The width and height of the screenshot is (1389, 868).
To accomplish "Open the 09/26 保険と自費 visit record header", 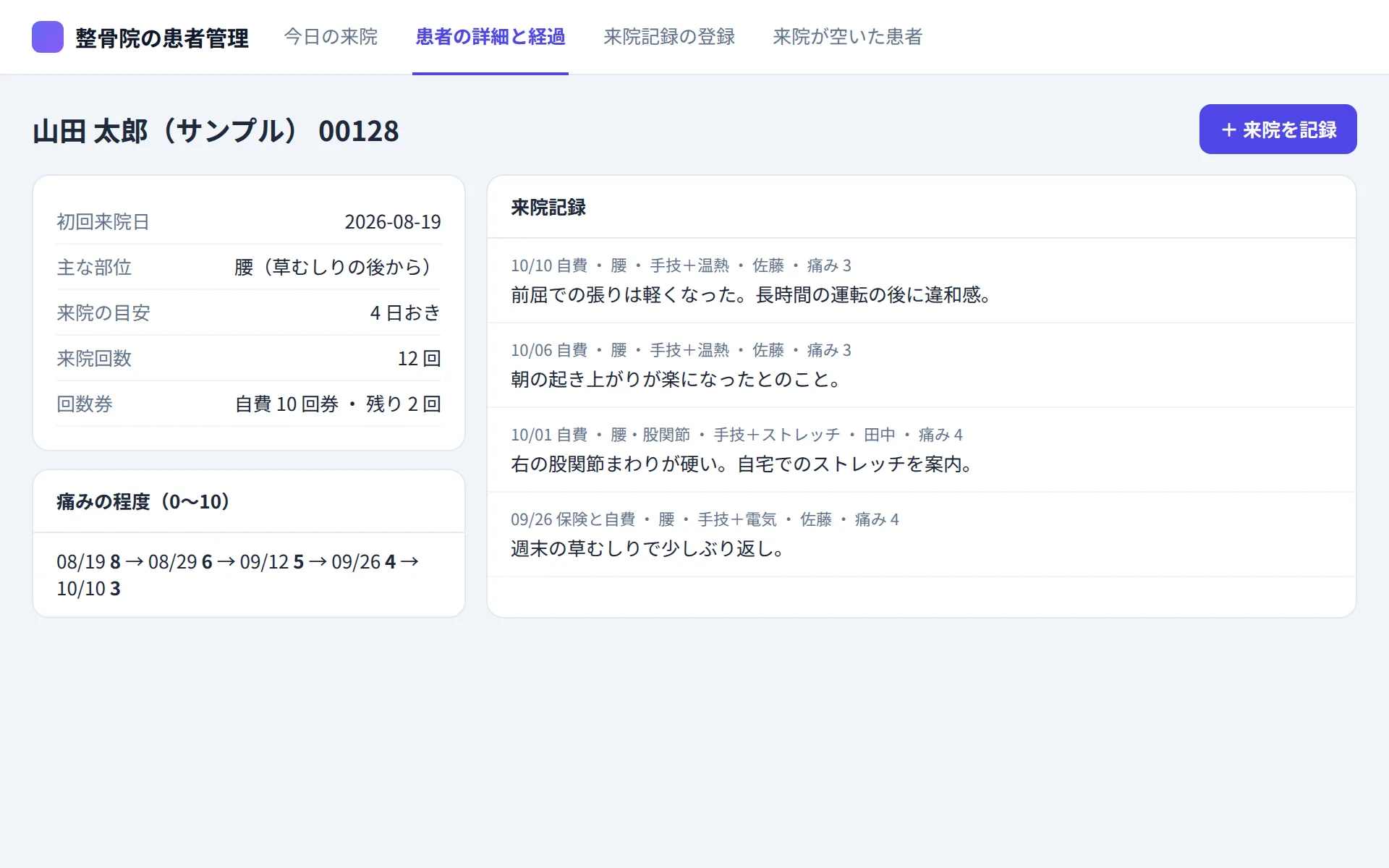I will point(705,519).
